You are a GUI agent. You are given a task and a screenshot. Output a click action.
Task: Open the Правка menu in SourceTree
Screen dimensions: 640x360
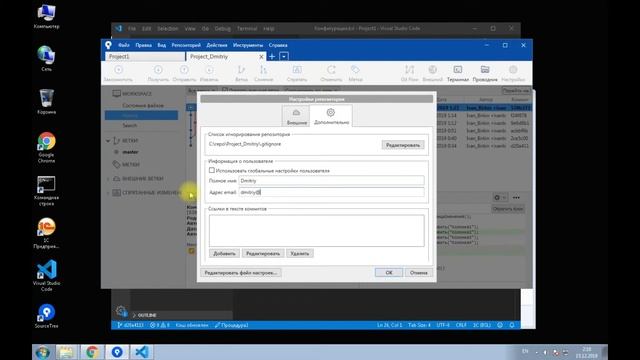pos(144,45)
